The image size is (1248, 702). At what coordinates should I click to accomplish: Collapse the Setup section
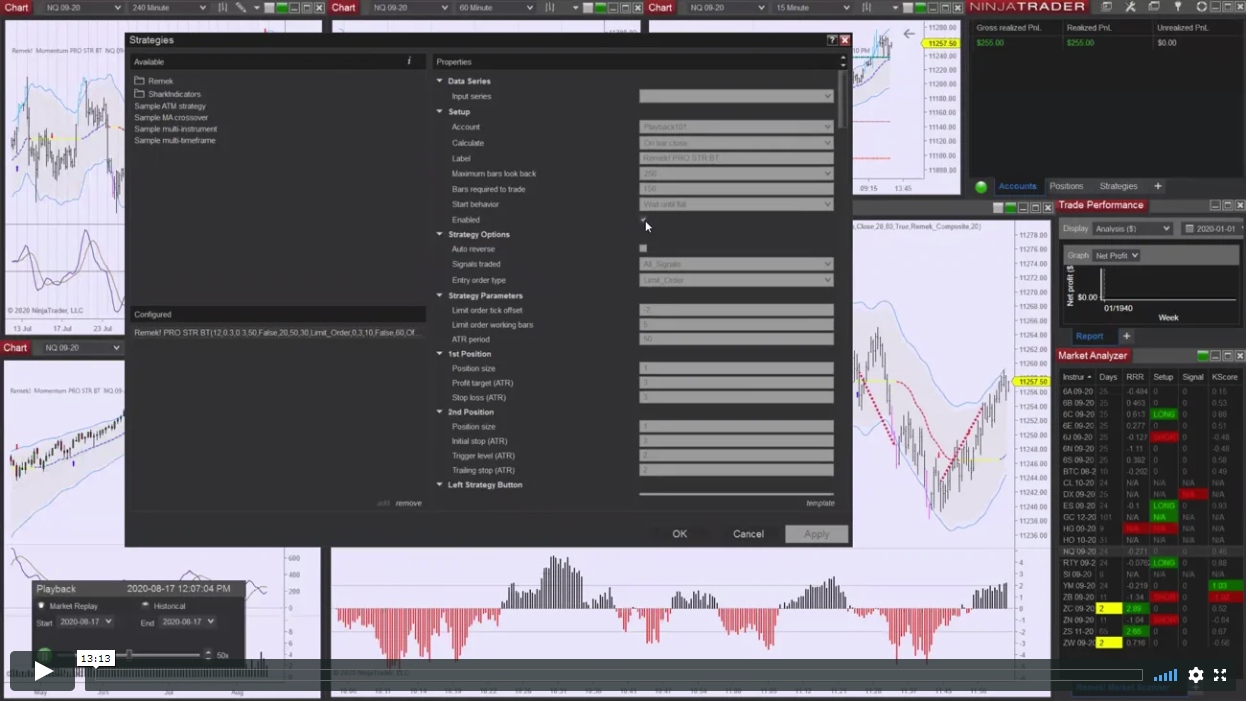point(439,112)
